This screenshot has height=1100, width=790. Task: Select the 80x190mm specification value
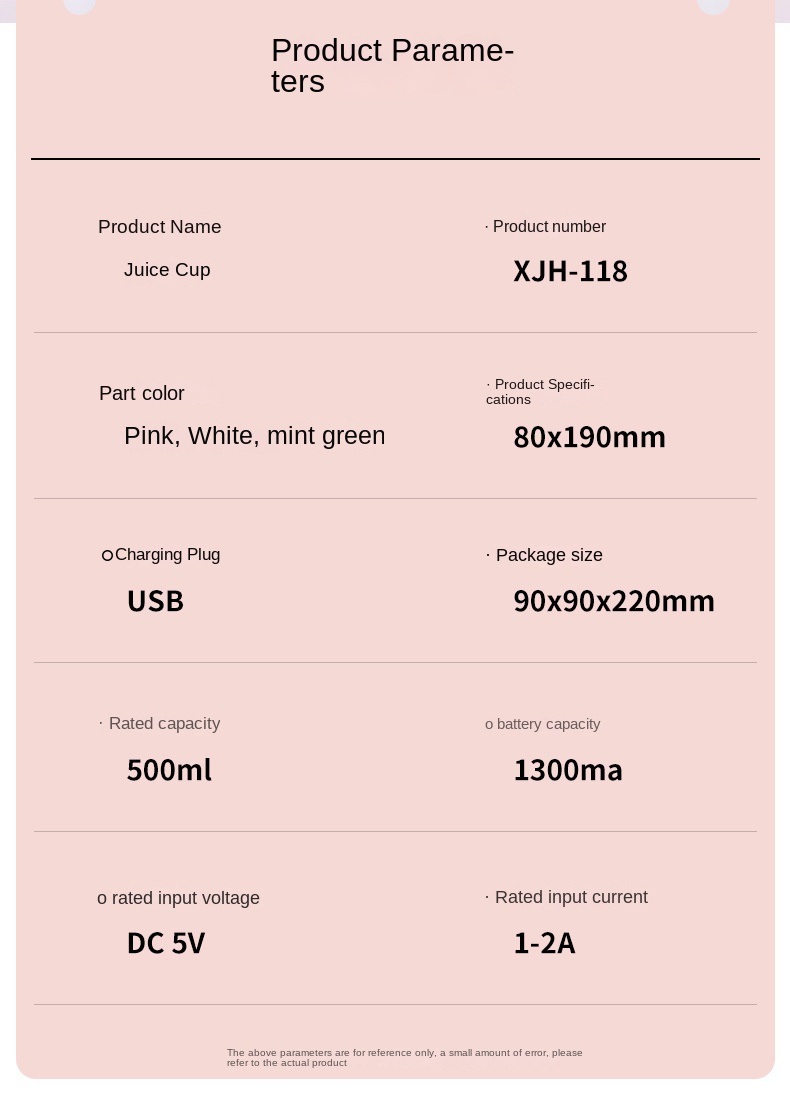(x=589, y=437)
